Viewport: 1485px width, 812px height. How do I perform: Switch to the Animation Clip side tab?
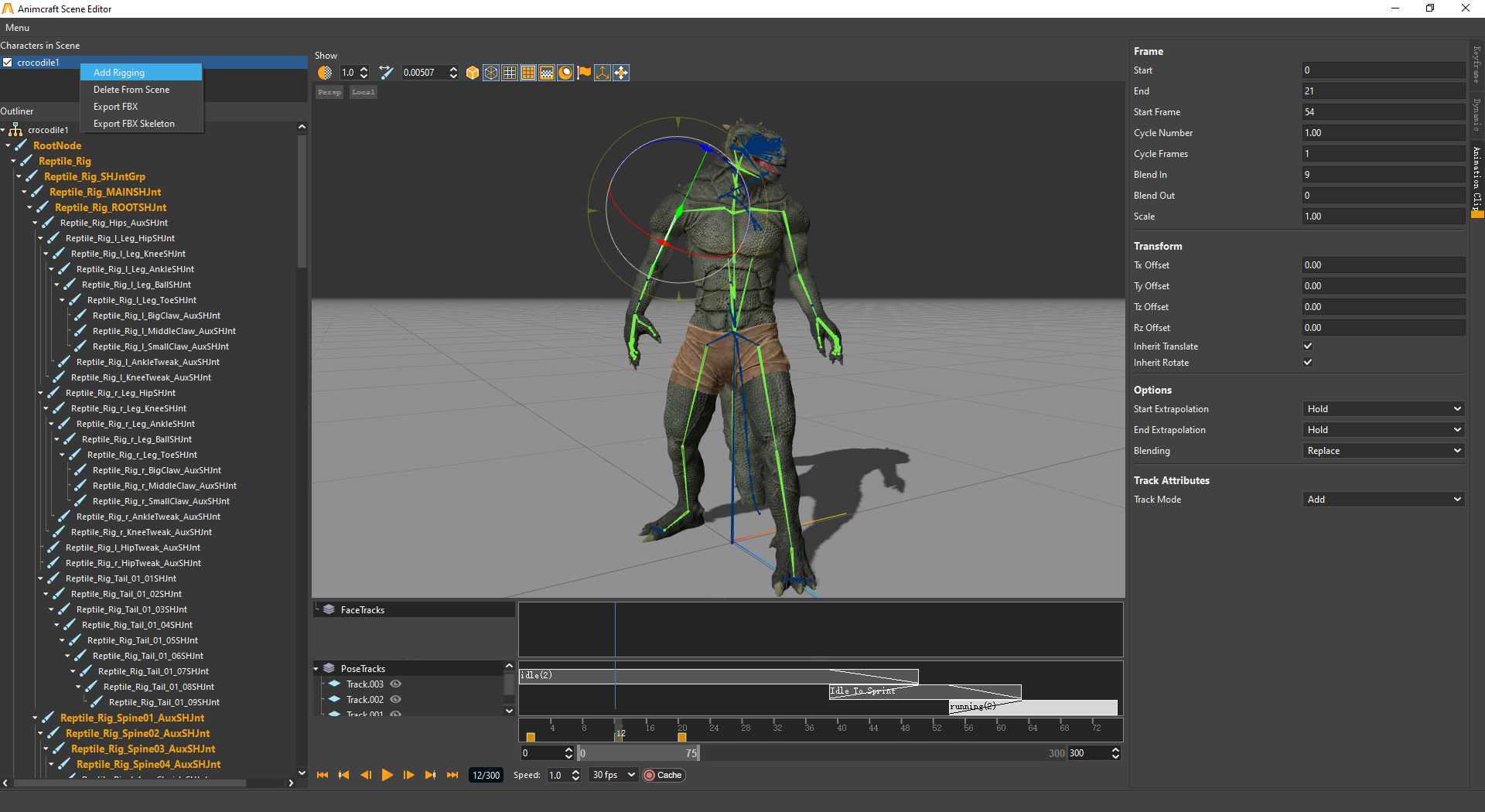(1476, 179)
